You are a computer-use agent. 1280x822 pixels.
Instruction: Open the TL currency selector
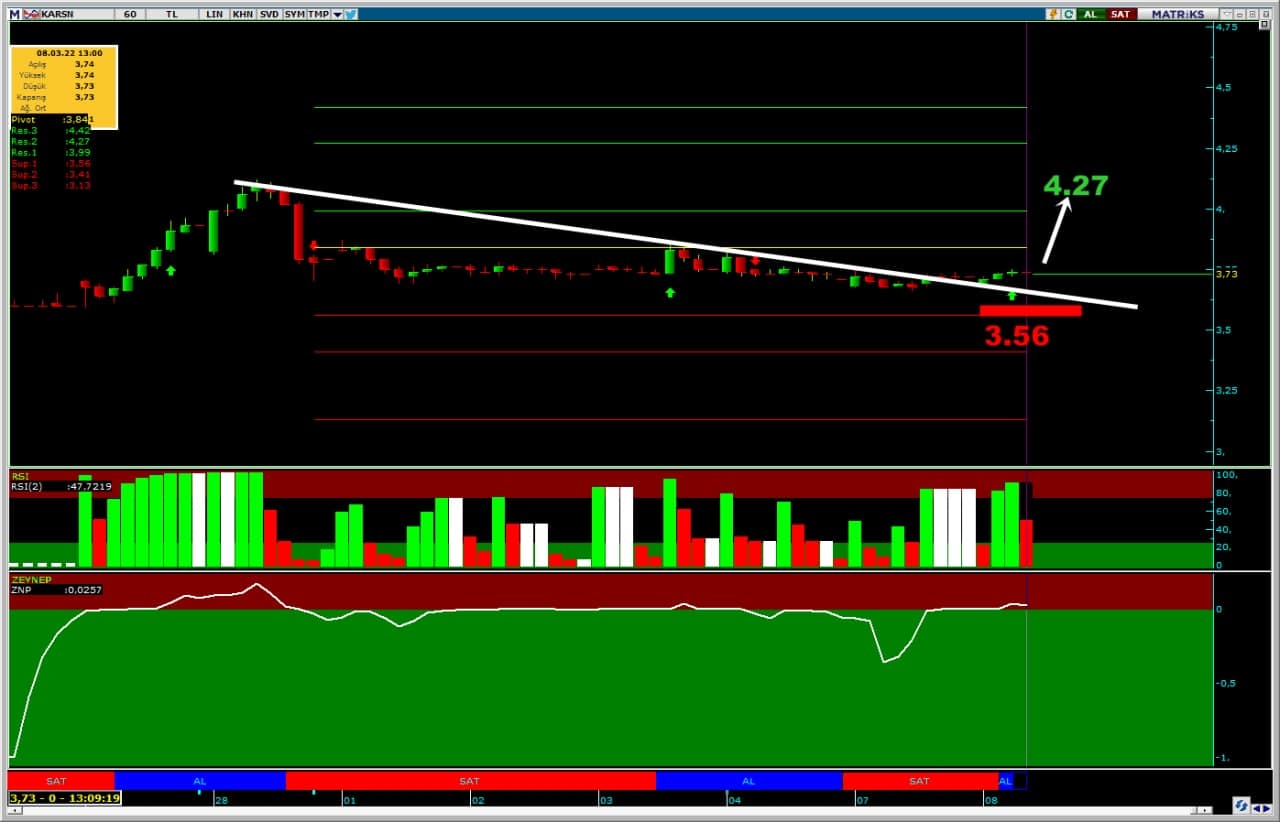tap(172, 14)
